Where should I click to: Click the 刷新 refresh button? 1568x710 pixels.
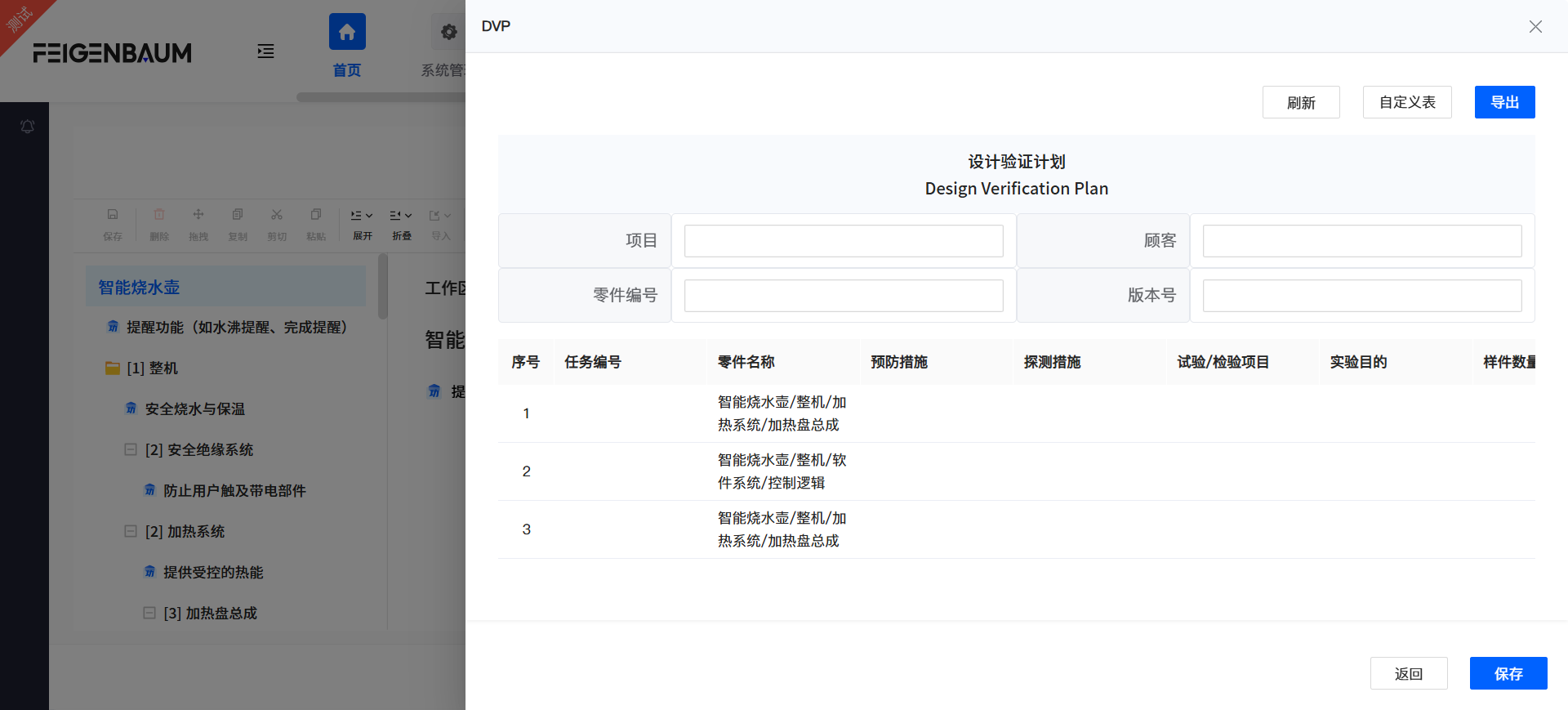click(1301, 102)
